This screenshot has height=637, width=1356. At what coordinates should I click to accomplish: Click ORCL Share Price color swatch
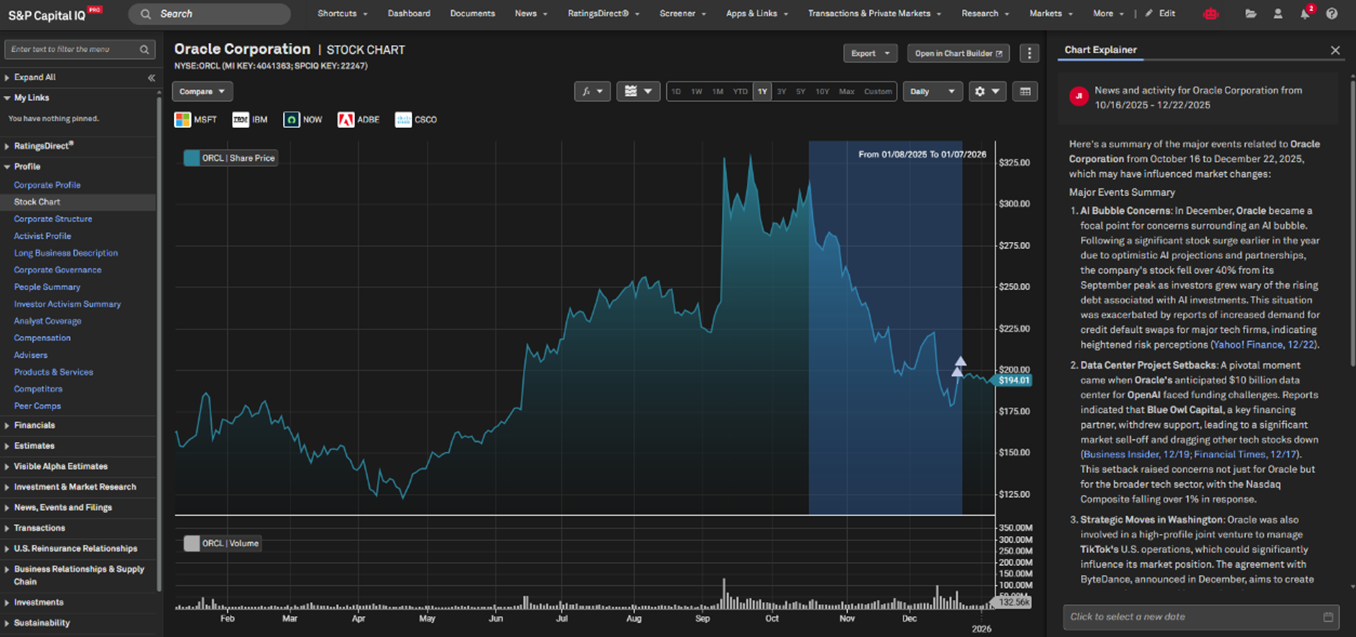point(192,158)
